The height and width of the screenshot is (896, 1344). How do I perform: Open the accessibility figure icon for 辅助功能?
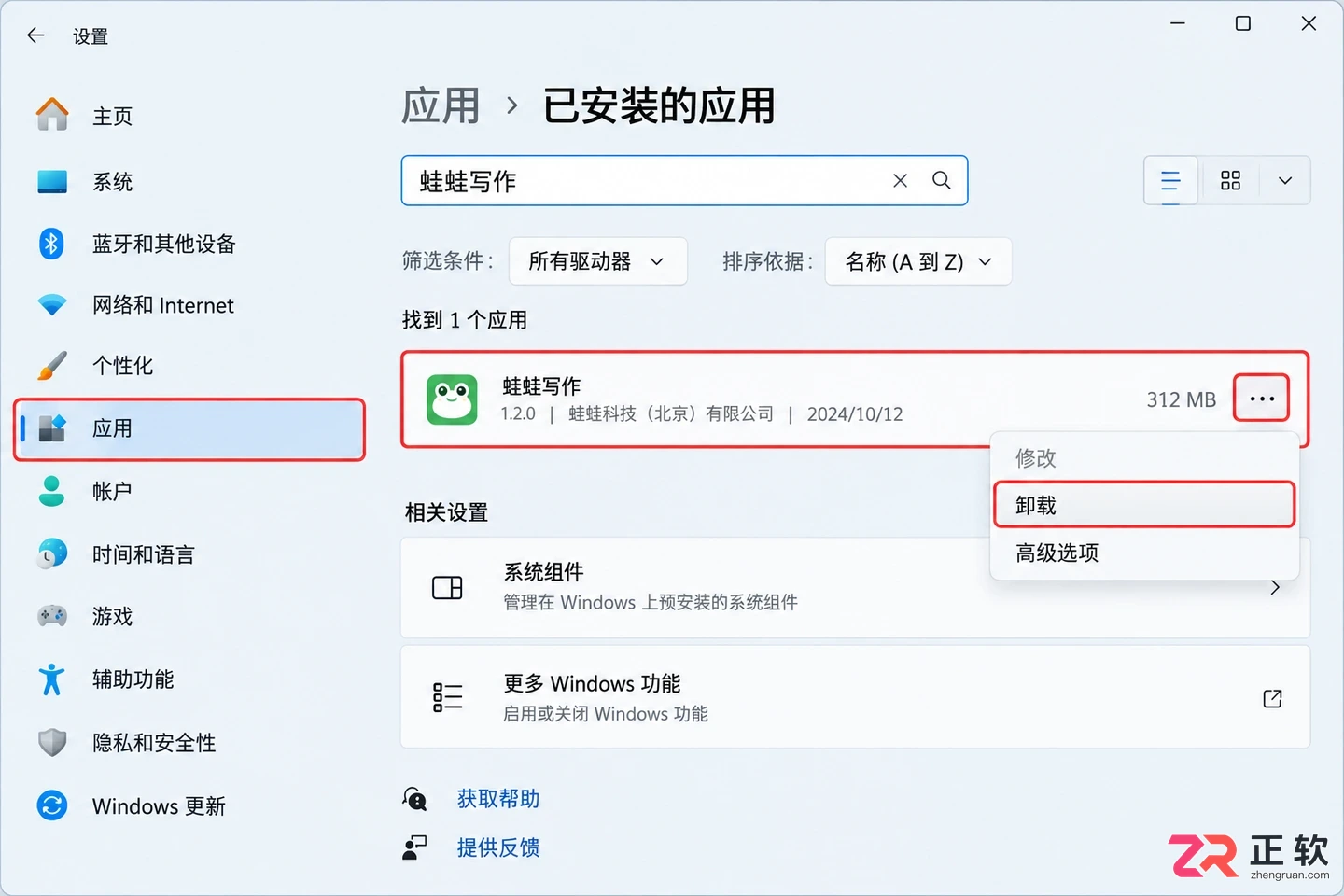tap(52, 679)
